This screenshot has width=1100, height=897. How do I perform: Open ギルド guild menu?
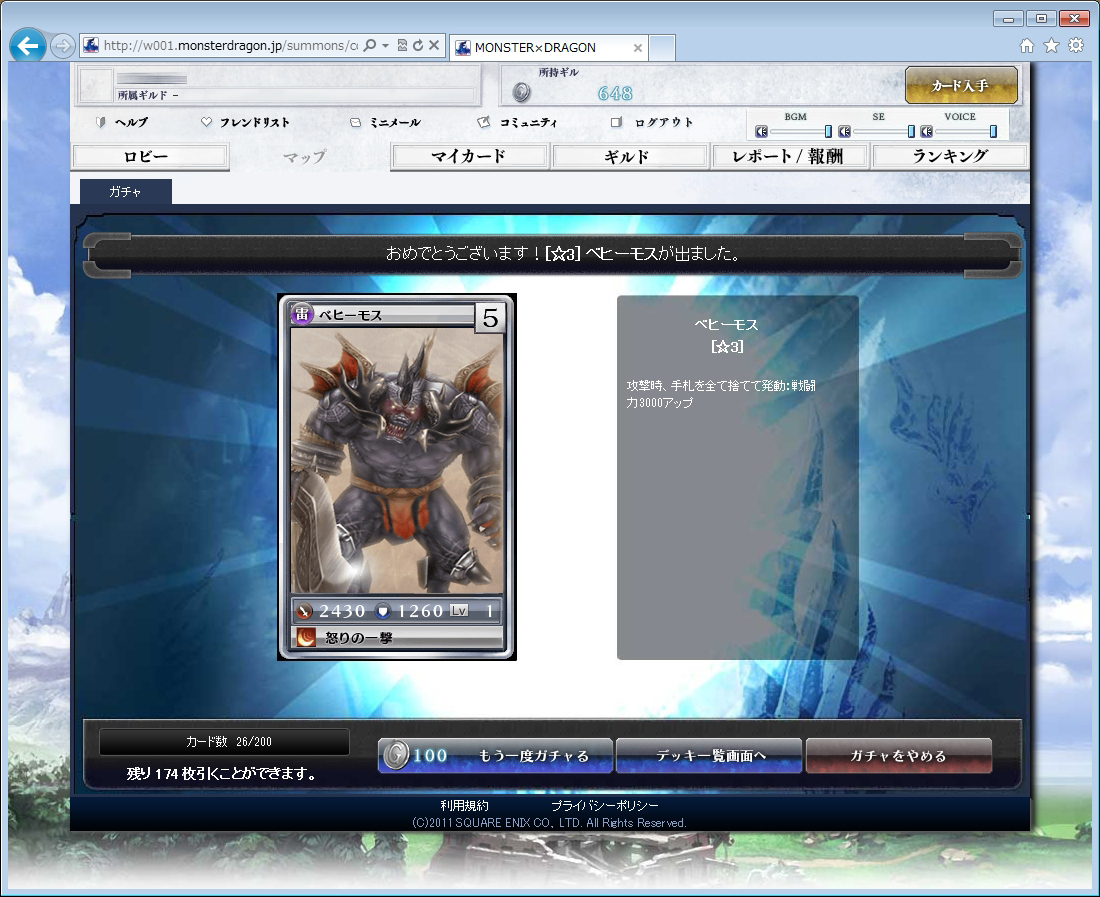pos(629,156)
